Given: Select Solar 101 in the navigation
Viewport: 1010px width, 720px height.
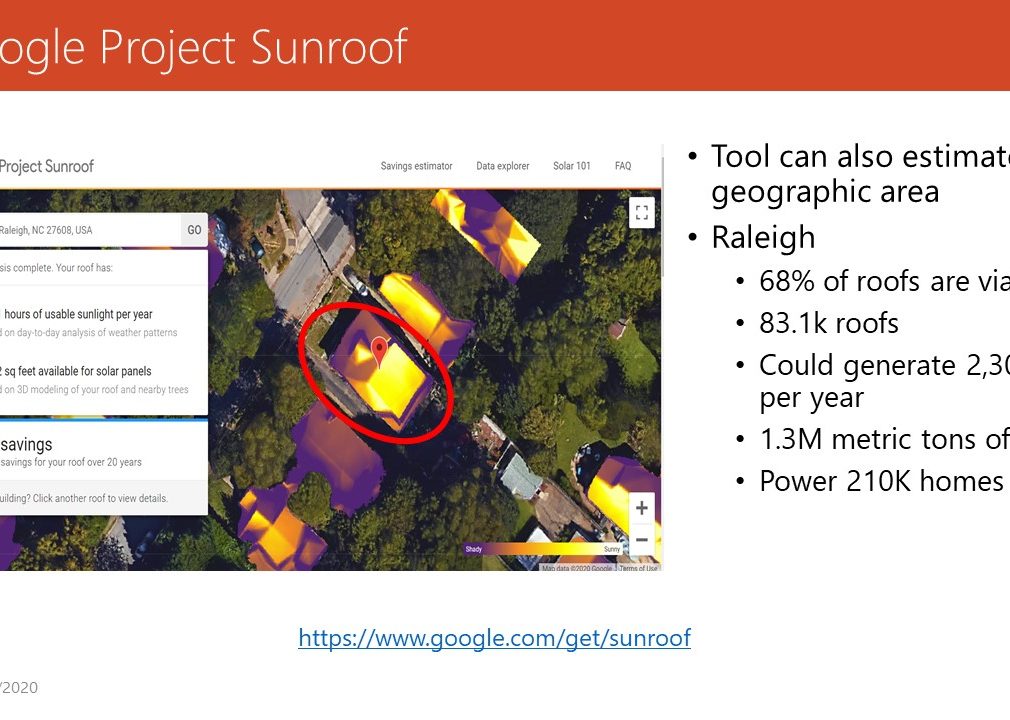Looking at the screenshot, I should [571, 166].
